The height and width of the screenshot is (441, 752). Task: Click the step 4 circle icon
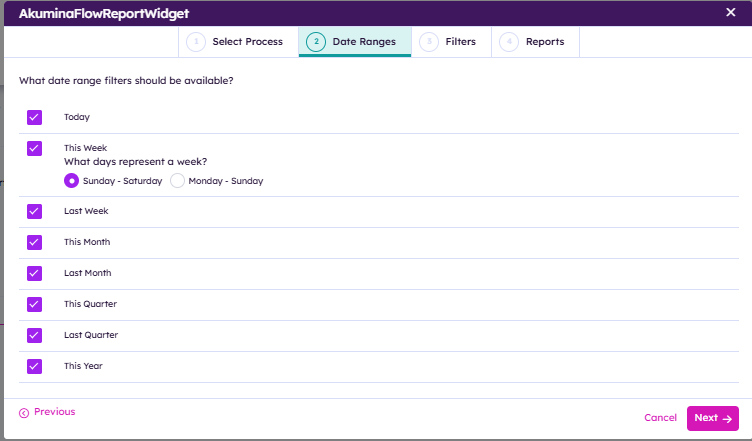509,42
